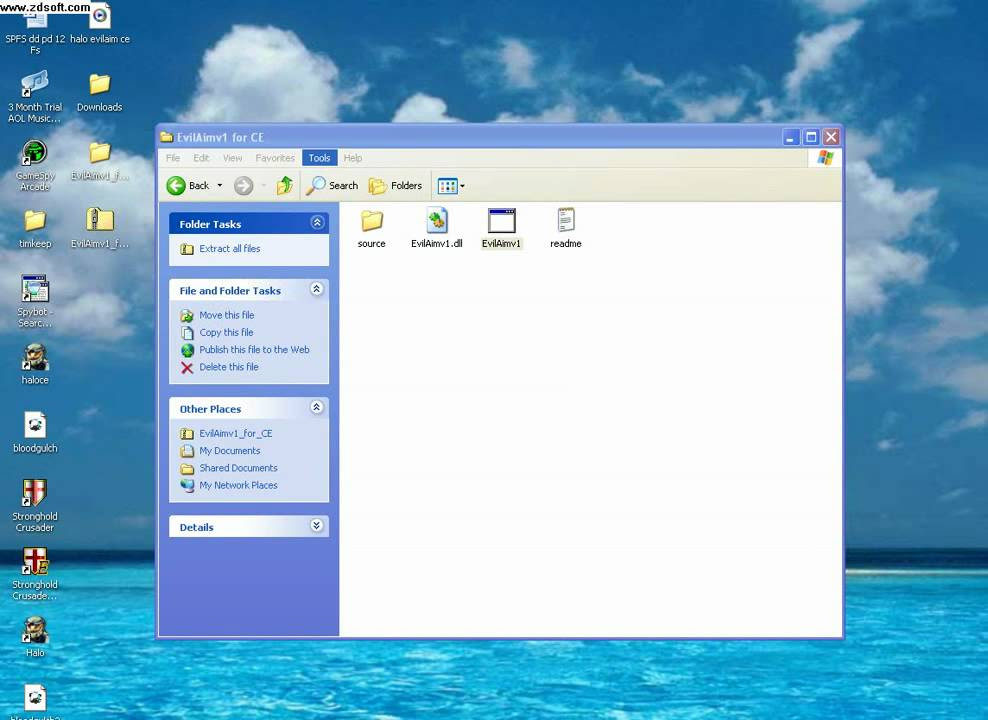Select the haloce desktop shortcut
Screen dimensions: 988x720
(35, 364)
